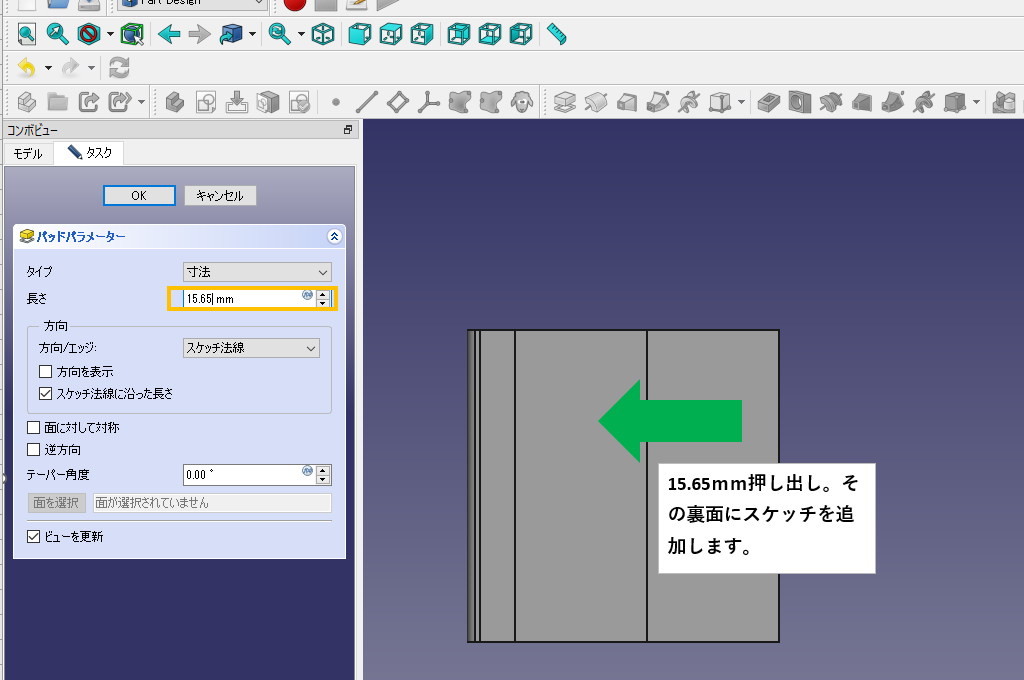This screenshot has height=680, width=1024.
Task: Switch to the モデル tab
Action: click(28, 154)
